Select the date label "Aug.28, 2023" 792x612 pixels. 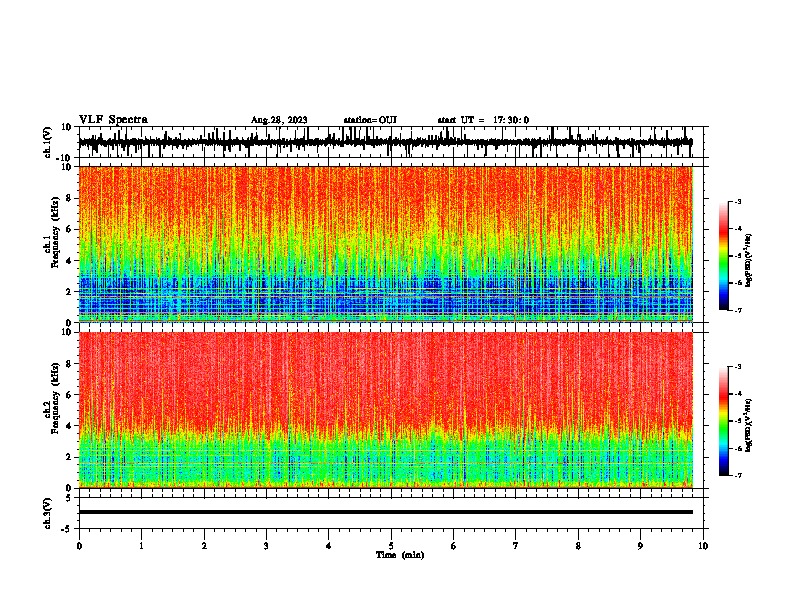[x=279, y=120]
